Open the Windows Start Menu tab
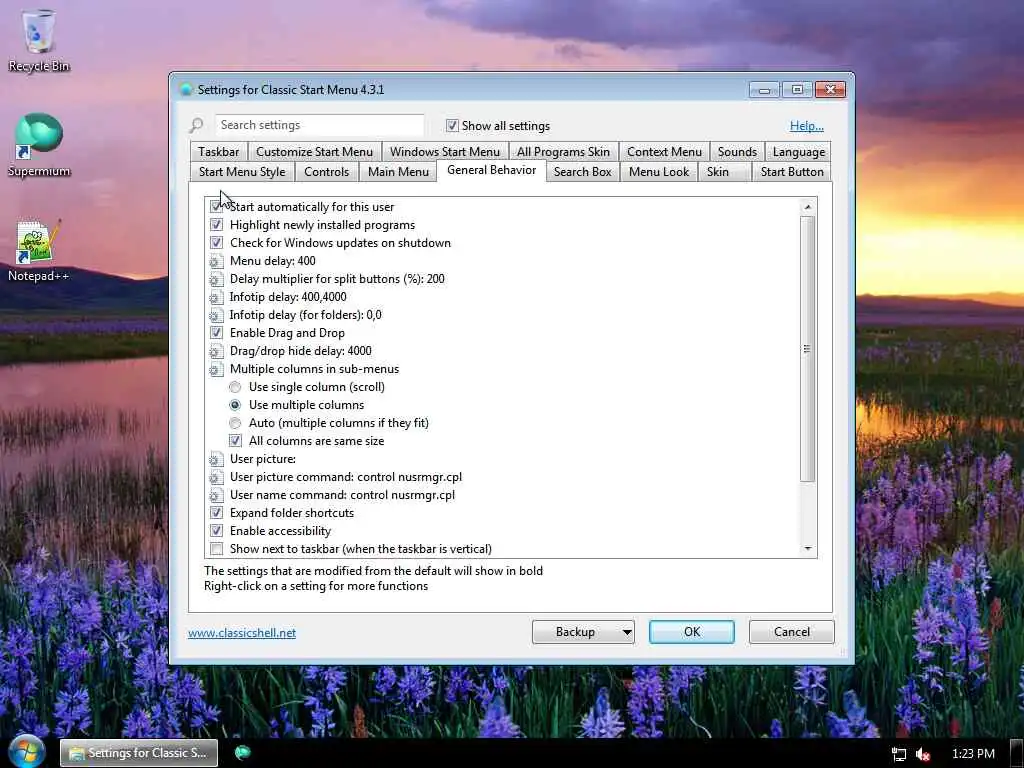The height and width of the screenshot is (768, 1024). tap(445, 152)
